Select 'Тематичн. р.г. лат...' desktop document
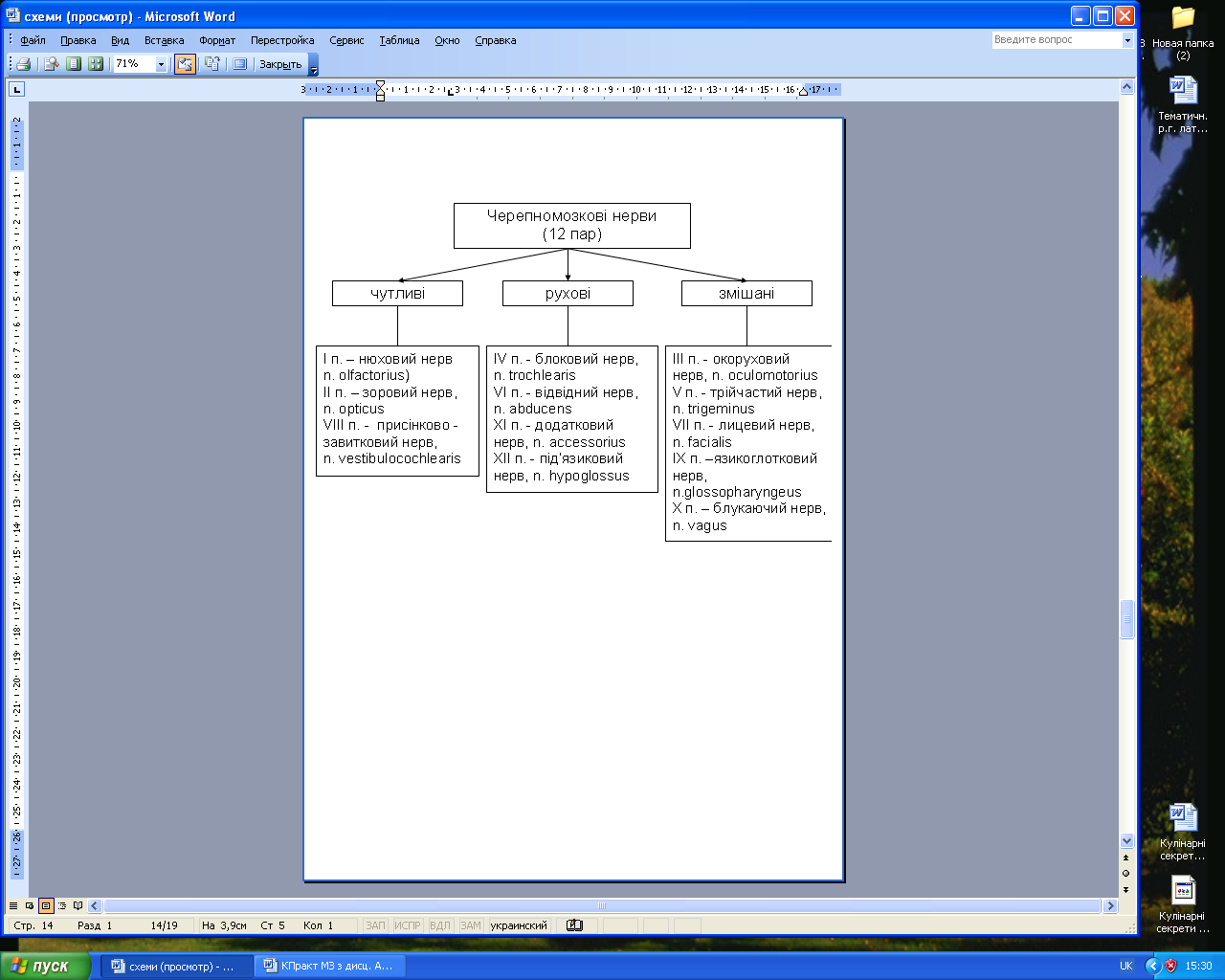 click(x=1183, y=104)
